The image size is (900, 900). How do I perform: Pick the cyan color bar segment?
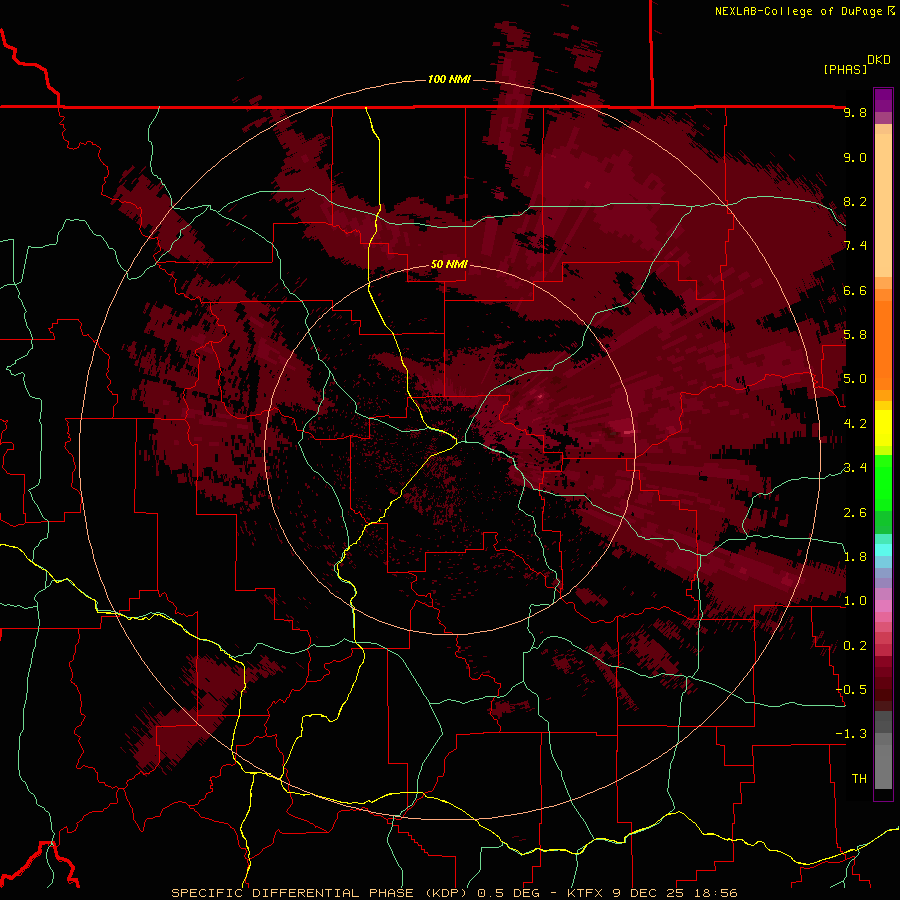click(x=883, y=550)
